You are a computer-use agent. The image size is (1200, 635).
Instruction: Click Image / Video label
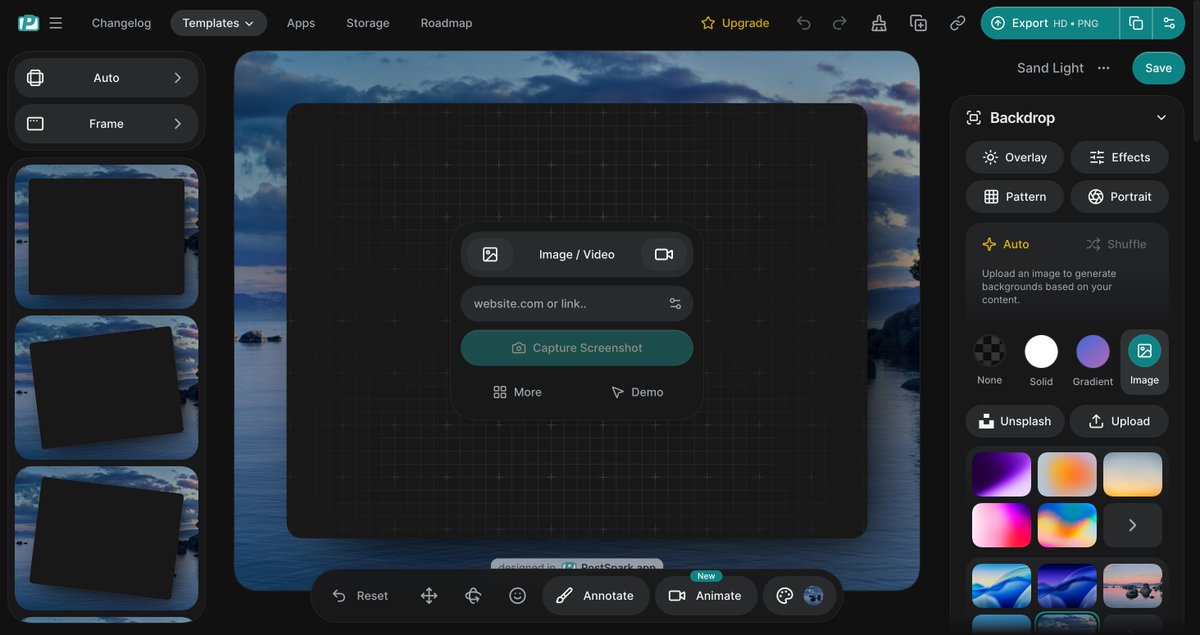click(577, 255)
